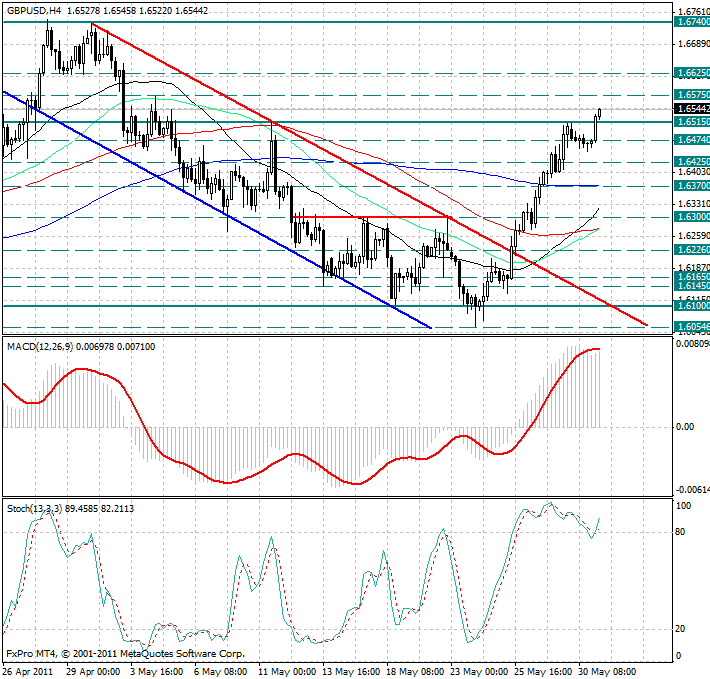The height and width of the screenshot is (679, 710).
Task: Select the 1.6100 support level tag
Action: (691, 306)
